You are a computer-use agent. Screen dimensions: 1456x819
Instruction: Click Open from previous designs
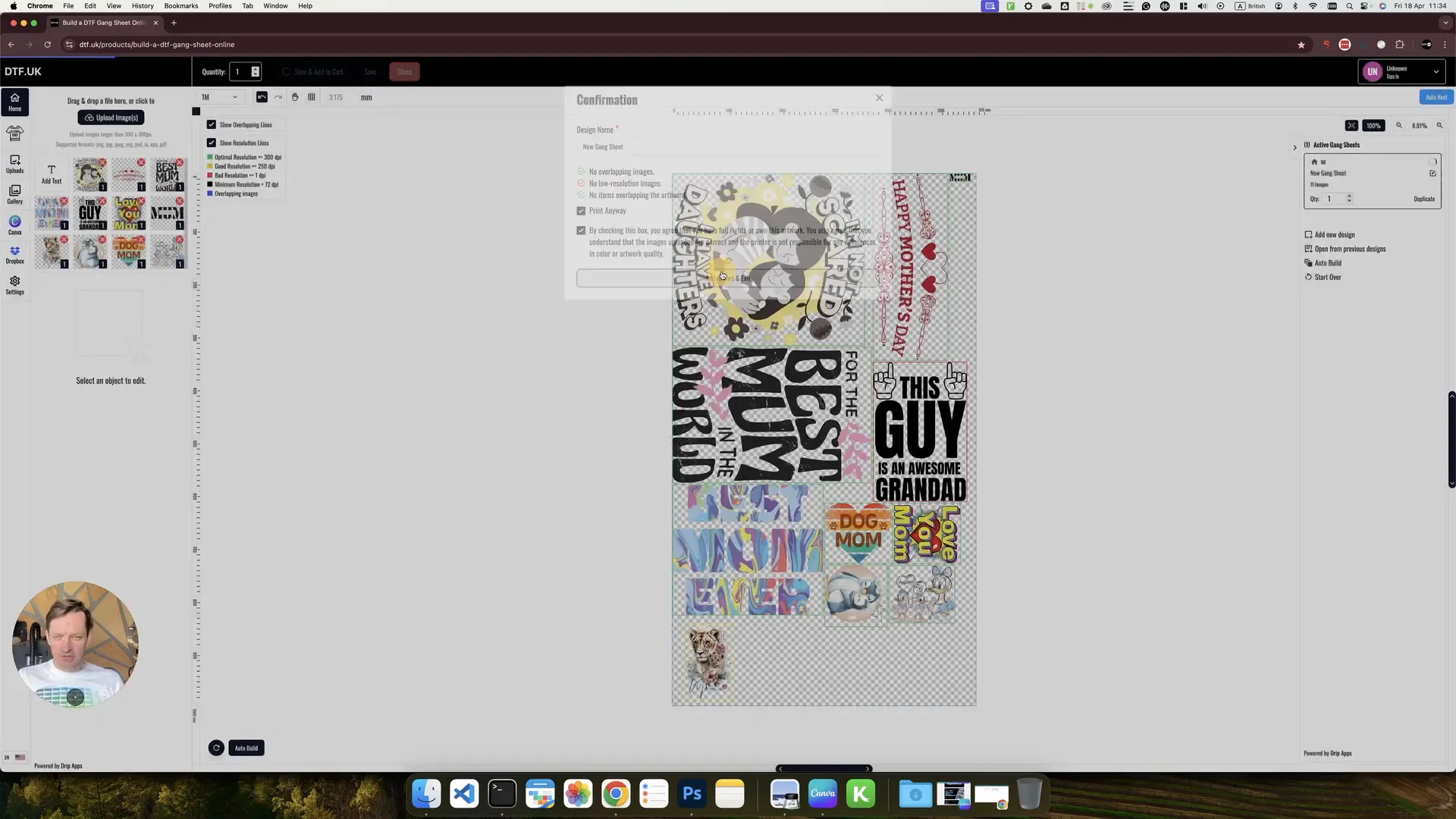coord(1345,249)
